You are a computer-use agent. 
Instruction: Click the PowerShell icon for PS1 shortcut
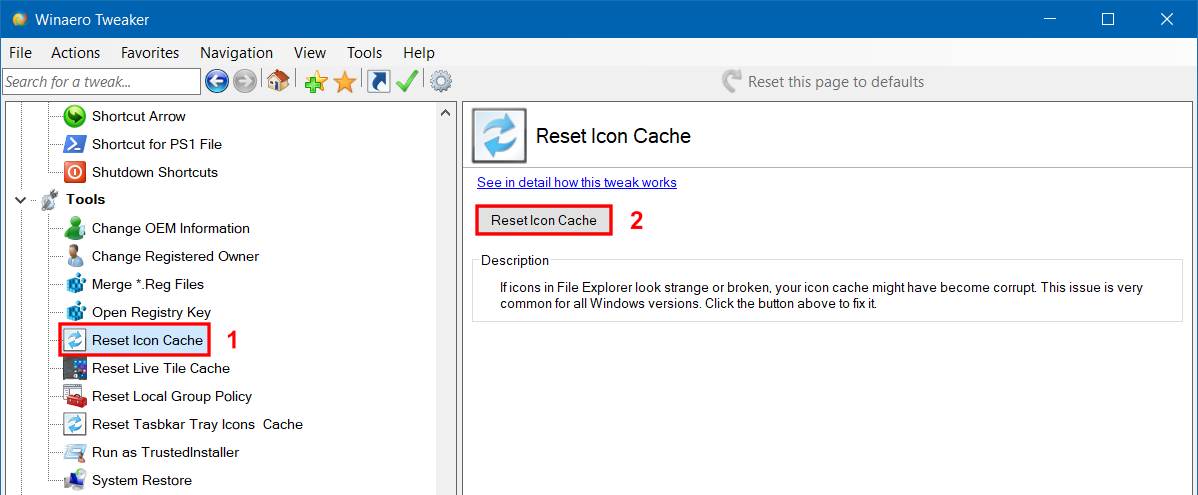(75, 144)
